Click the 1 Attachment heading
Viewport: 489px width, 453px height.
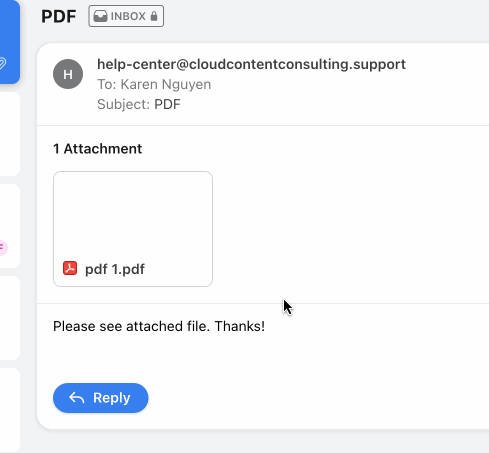click(x=97, y=149)
